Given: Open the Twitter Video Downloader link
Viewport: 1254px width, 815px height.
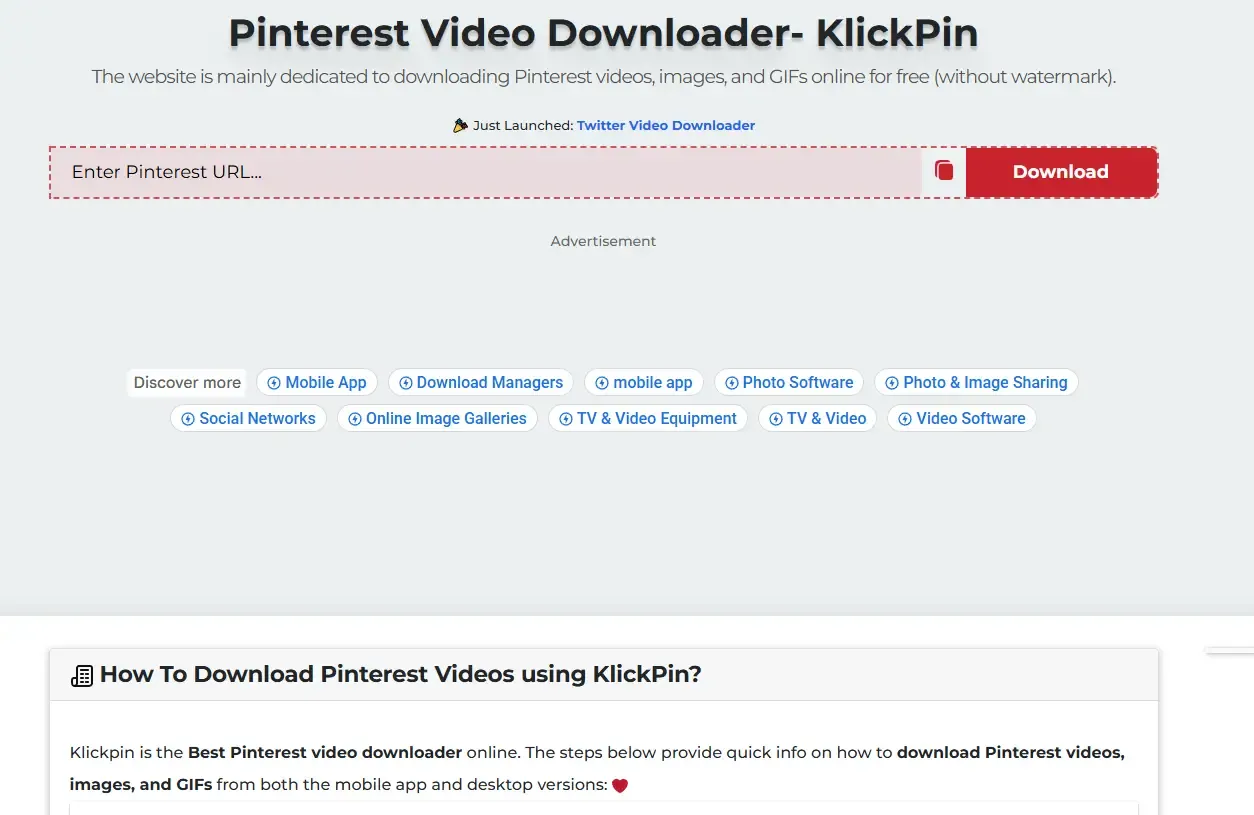Looking at the screenshot, I should point(665,125).
